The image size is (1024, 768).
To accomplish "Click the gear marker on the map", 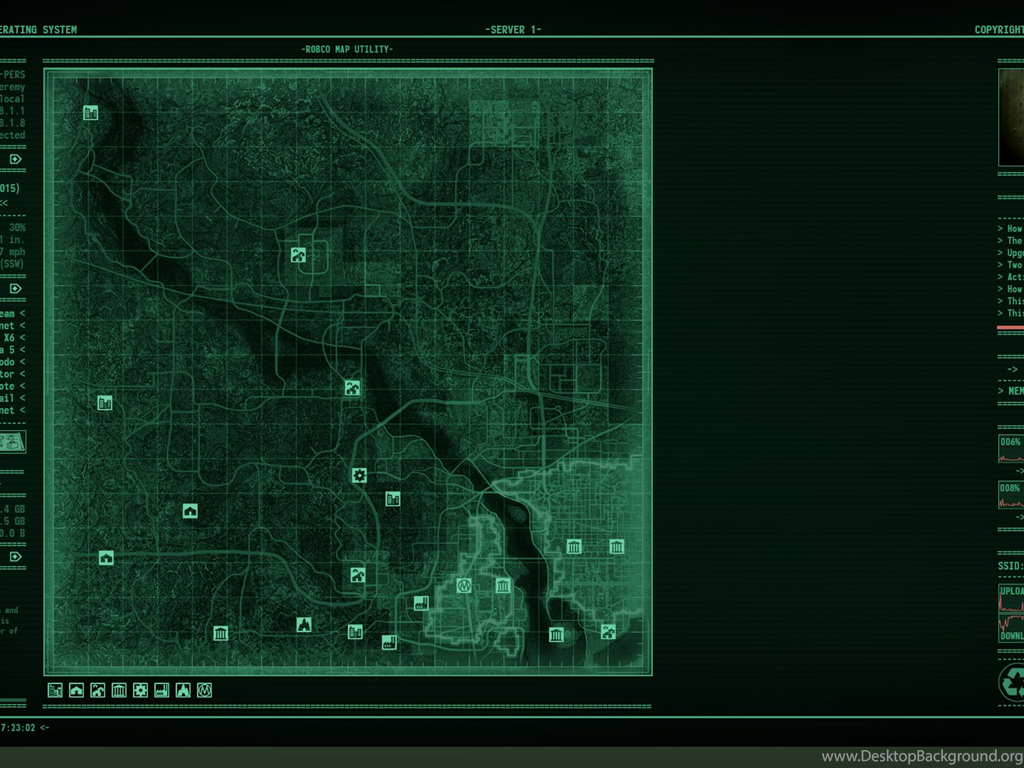I will 359,475.
